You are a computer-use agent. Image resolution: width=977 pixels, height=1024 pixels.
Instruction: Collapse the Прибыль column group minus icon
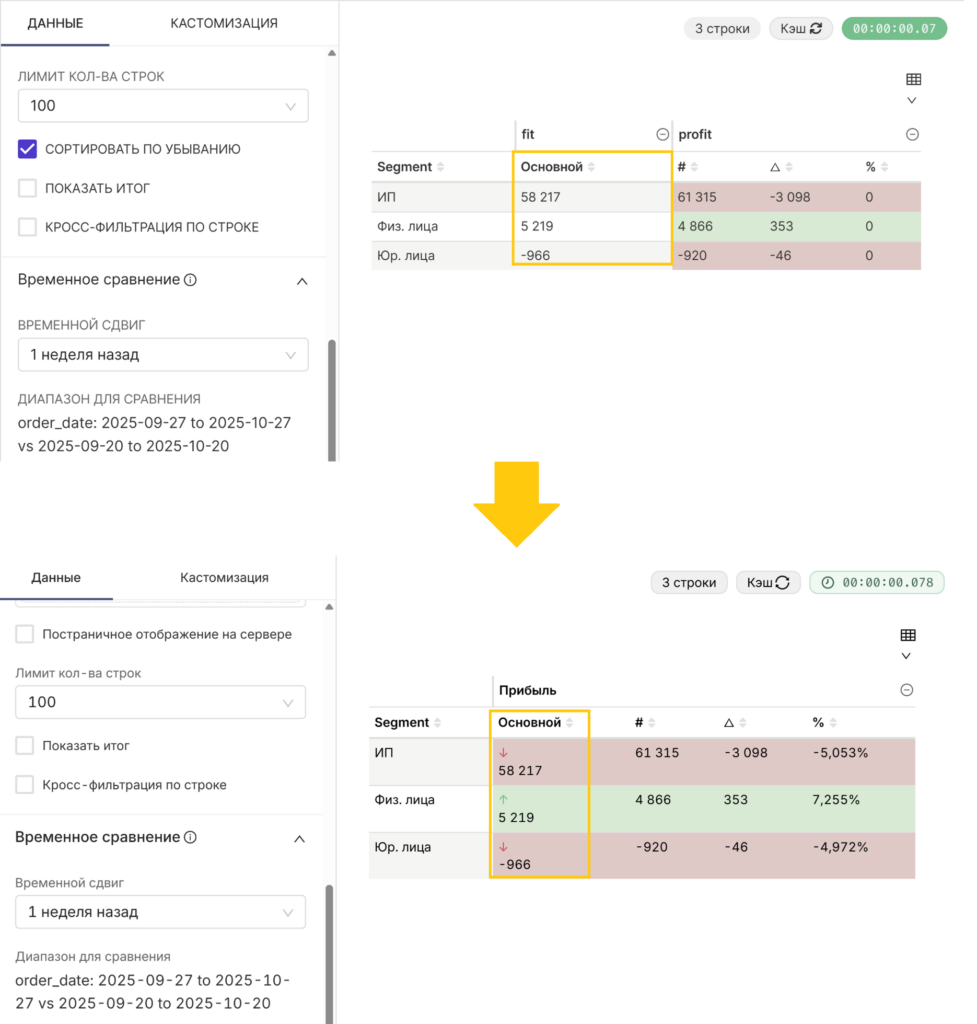tap(906, 690)
